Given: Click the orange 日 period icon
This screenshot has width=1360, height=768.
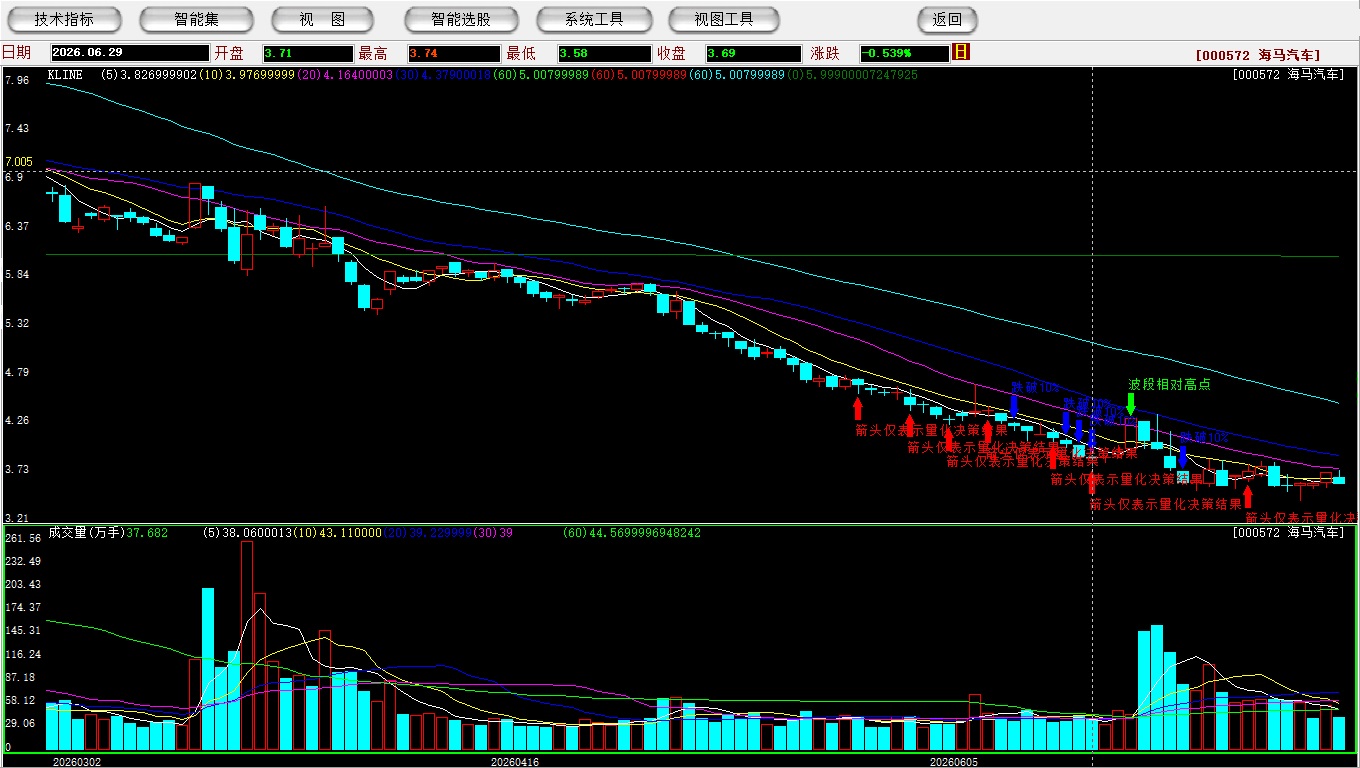Looking at the screenshot, I should pos(961,52).
